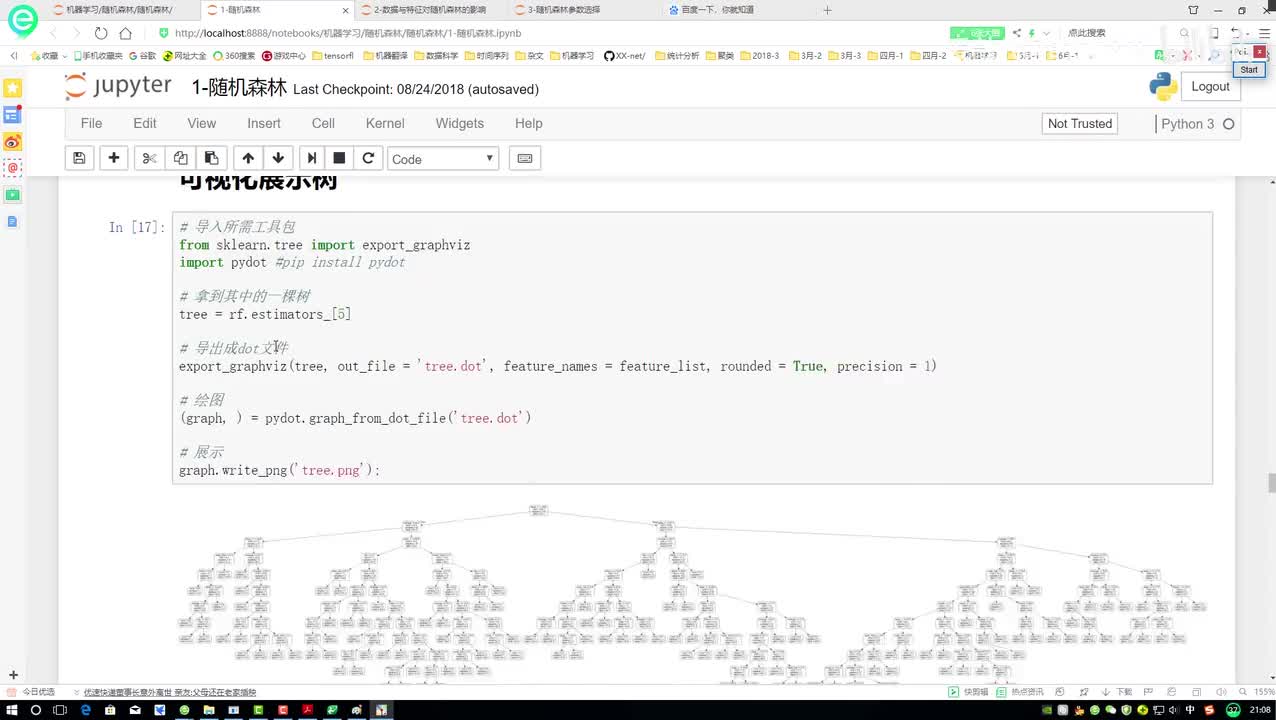The width and height of the screenshot is (1276, 720).
Task: Open the 数据科学 bookmark folder
Action: coord(436,56)
